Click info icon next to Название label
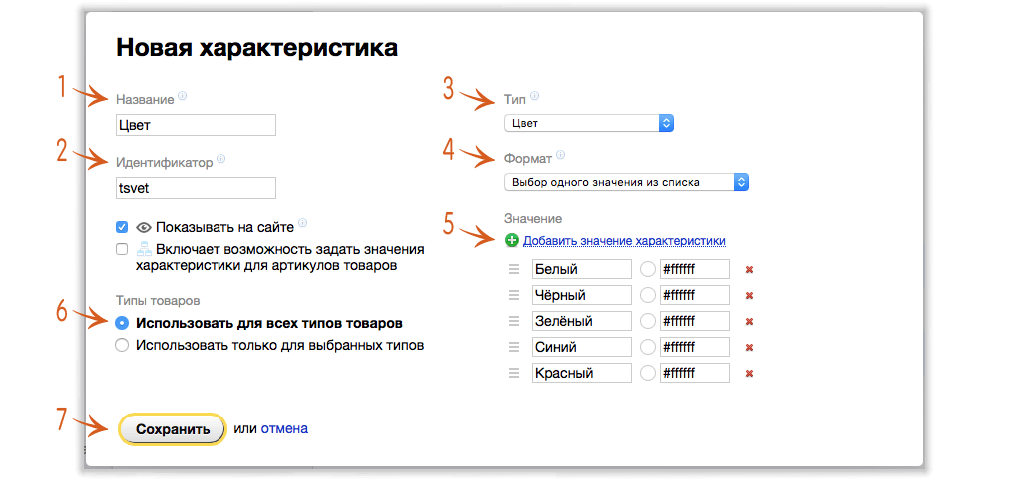Image resolution: width=1010 pixels, height=484 pixels. 182,97
